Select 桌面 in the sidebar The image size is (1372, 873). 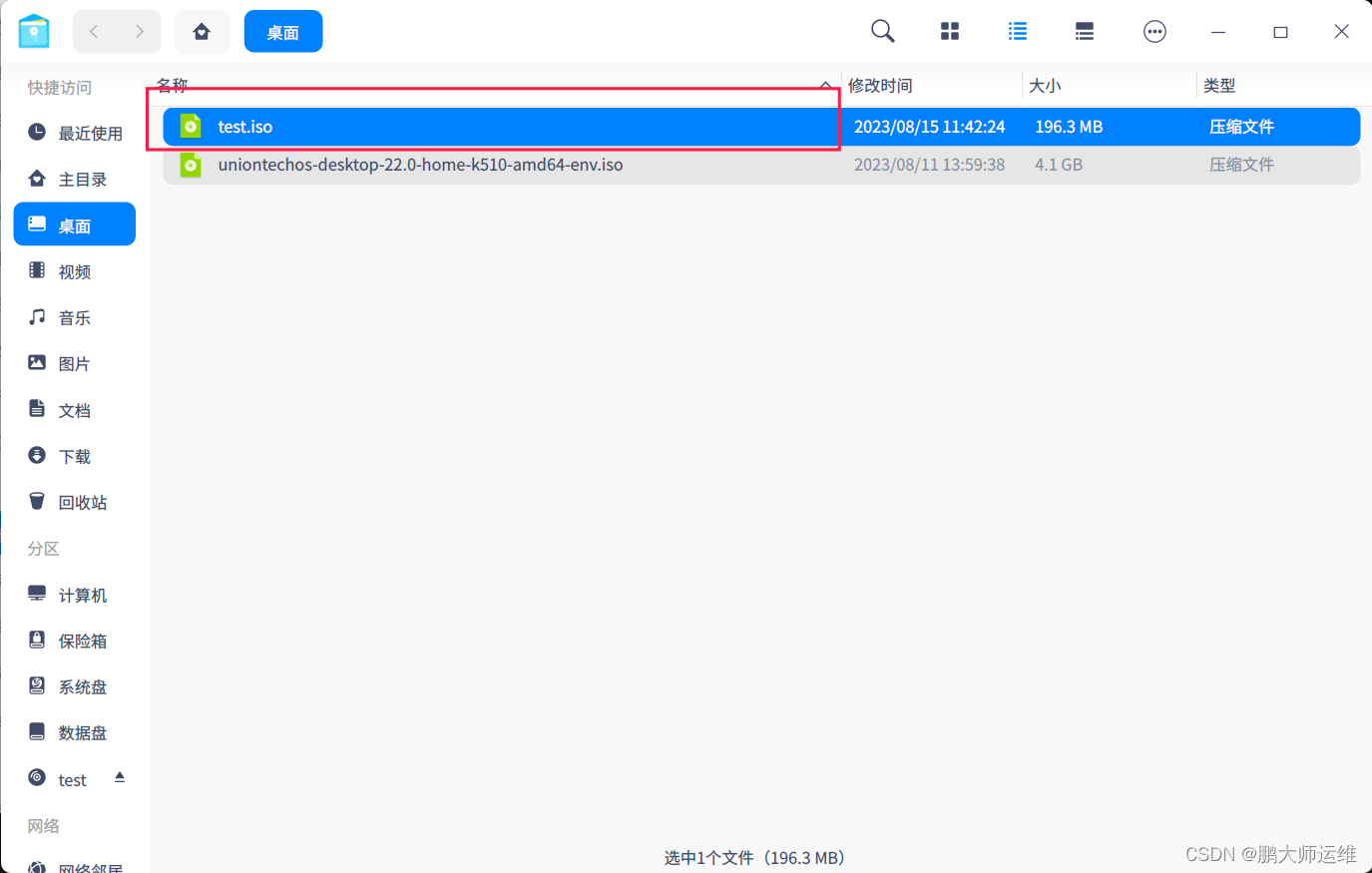[75, 224]
